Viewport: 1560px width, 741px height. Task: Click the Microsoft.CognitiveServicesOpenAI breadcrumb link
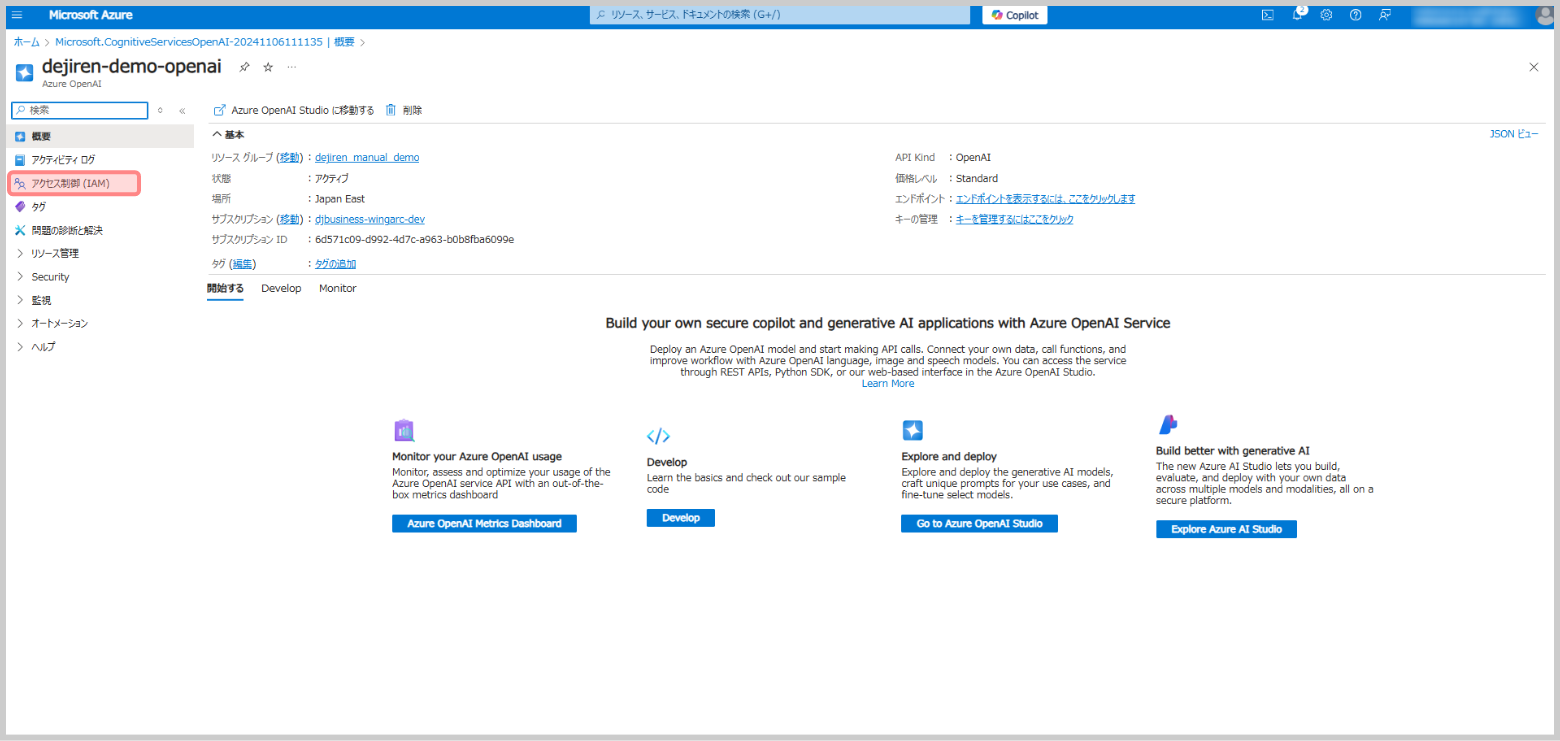[x=205, y=42]
